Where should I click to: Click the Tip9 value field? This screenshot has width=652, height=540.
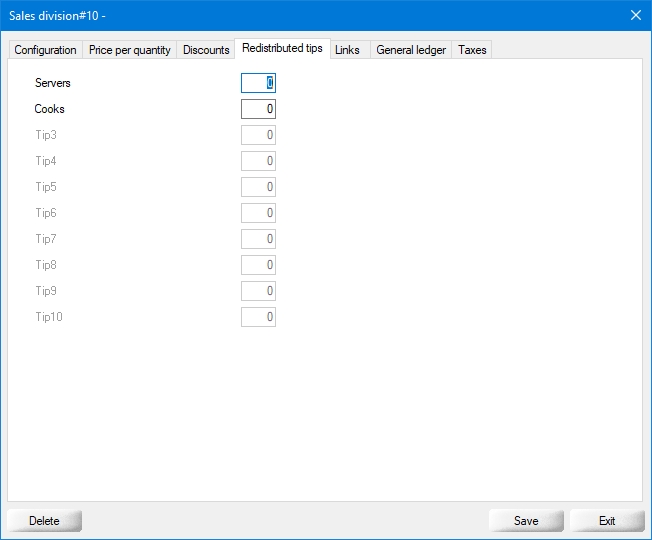point(258,291)
